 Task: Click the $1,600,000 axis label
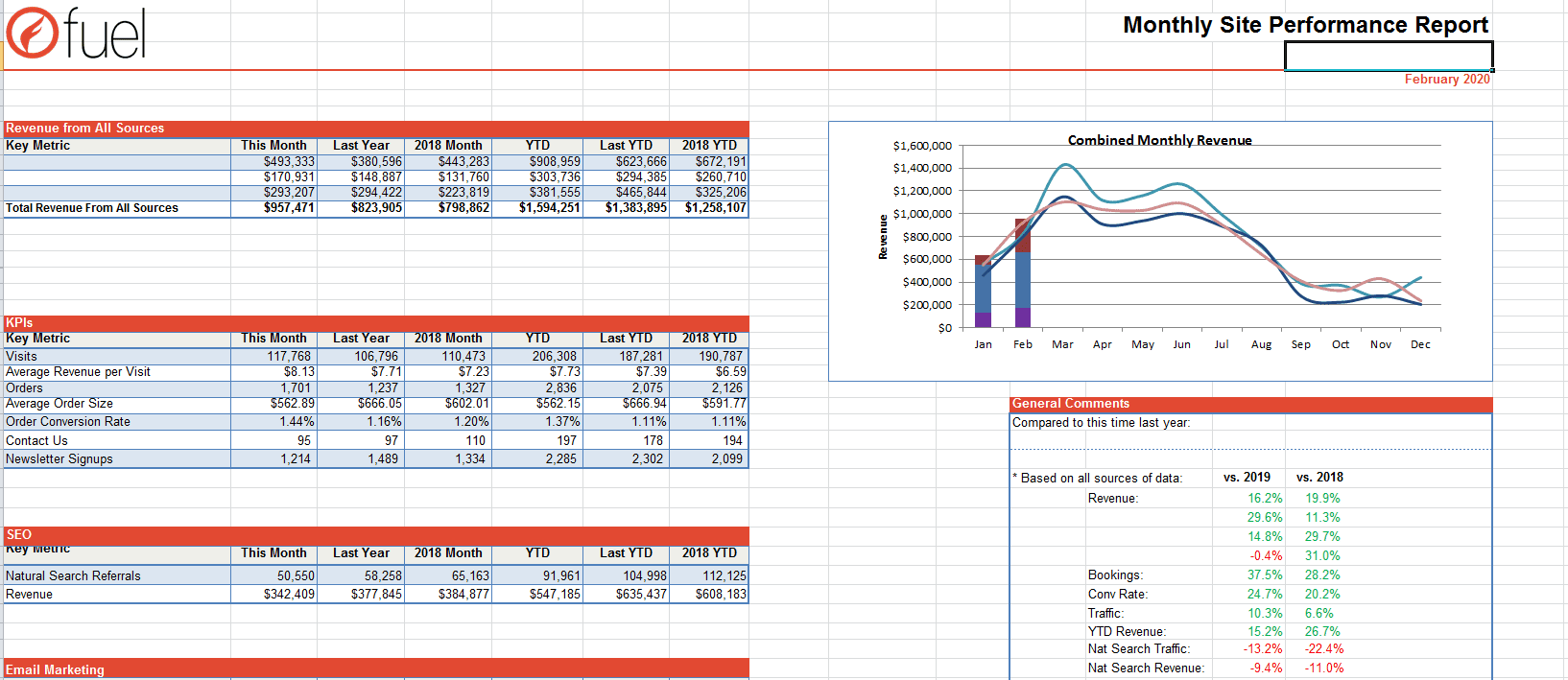922,146
